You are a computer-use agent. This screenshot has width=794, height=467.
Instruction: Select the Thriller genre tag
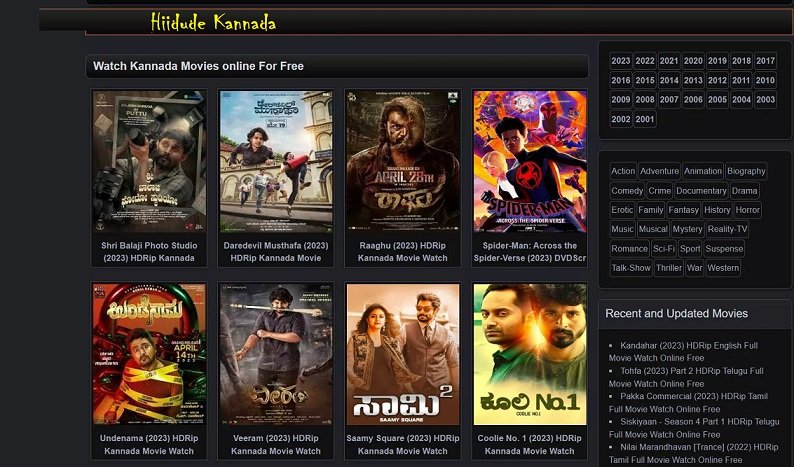click(669, 268)
